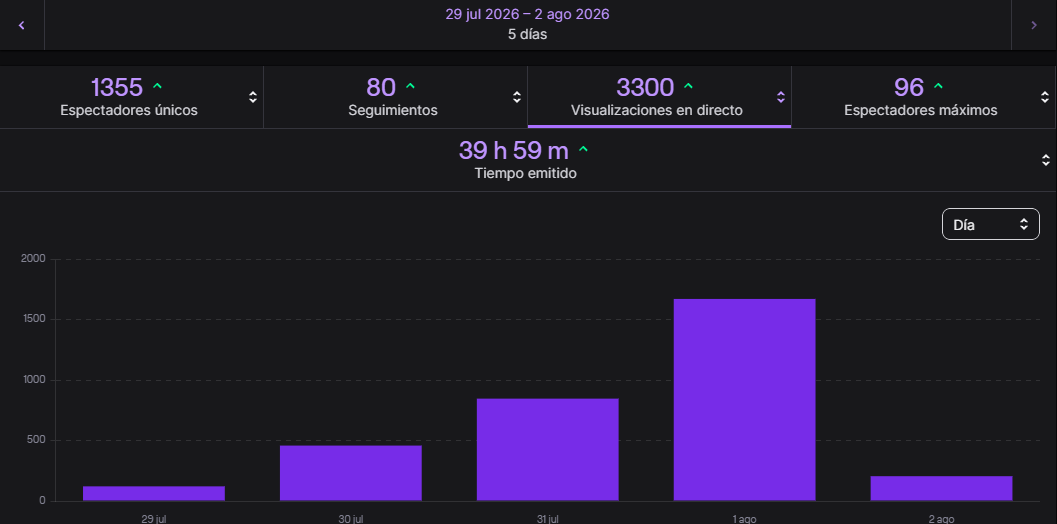The image size is (1057, 524).
Task: Open the 29 jul – 2 ago date picker
Action: coord(528,25)
